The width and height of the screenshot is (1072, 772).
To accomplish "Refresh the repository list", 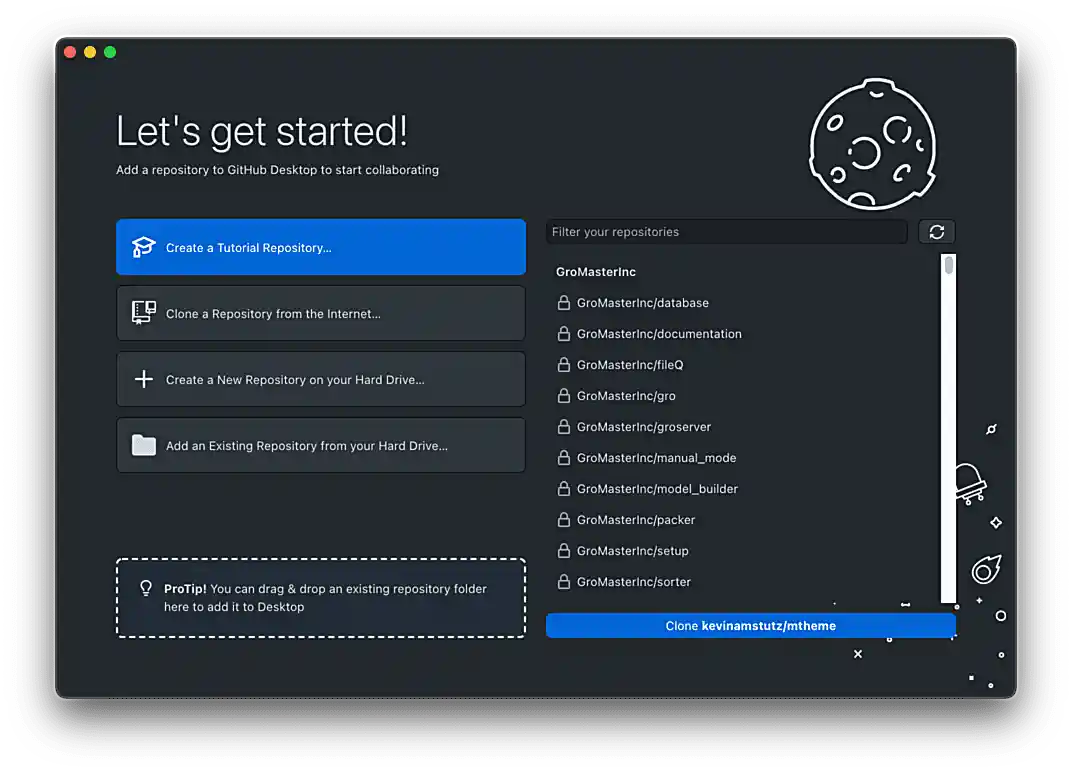I will tap(936, 232).
